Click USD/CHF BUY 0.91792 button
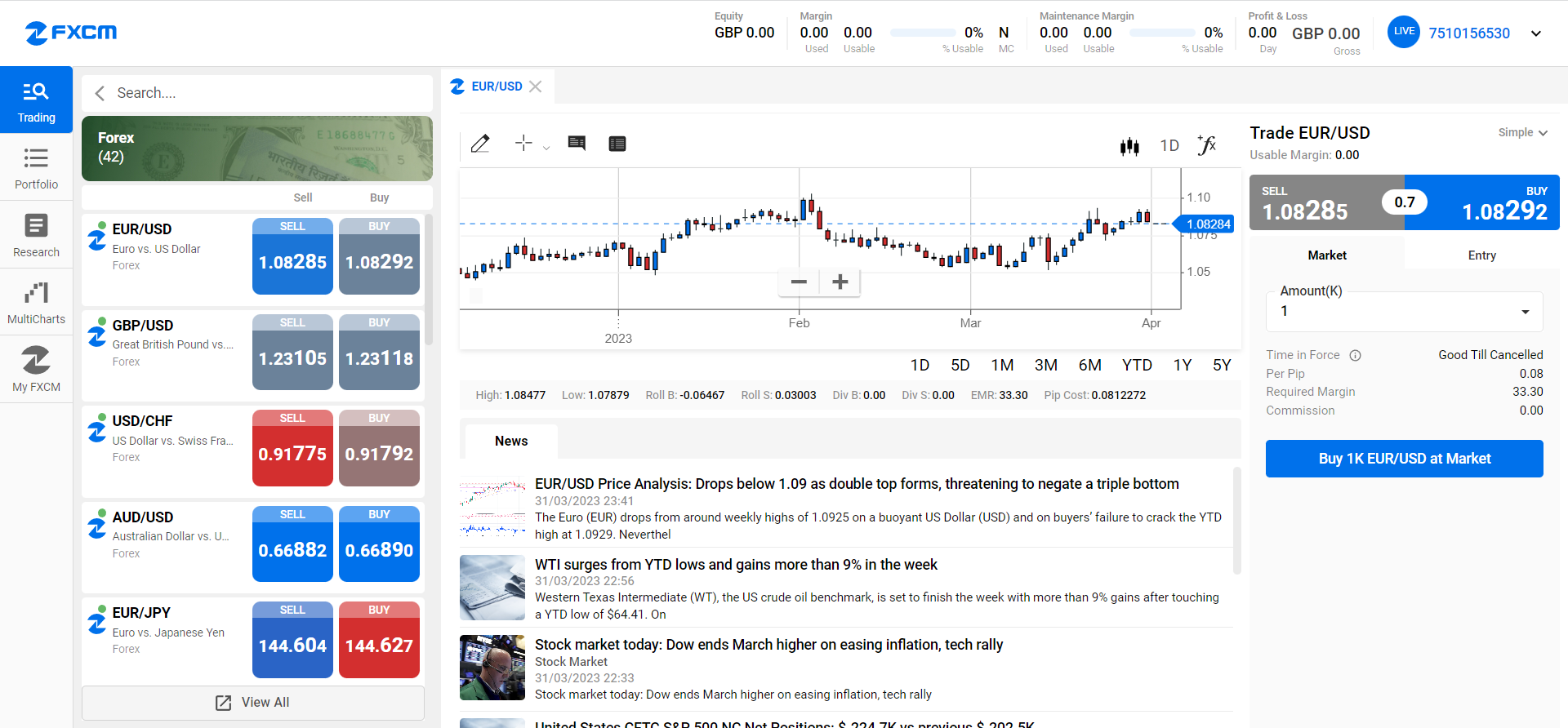The image size is (1568, 728). point(379,448)
